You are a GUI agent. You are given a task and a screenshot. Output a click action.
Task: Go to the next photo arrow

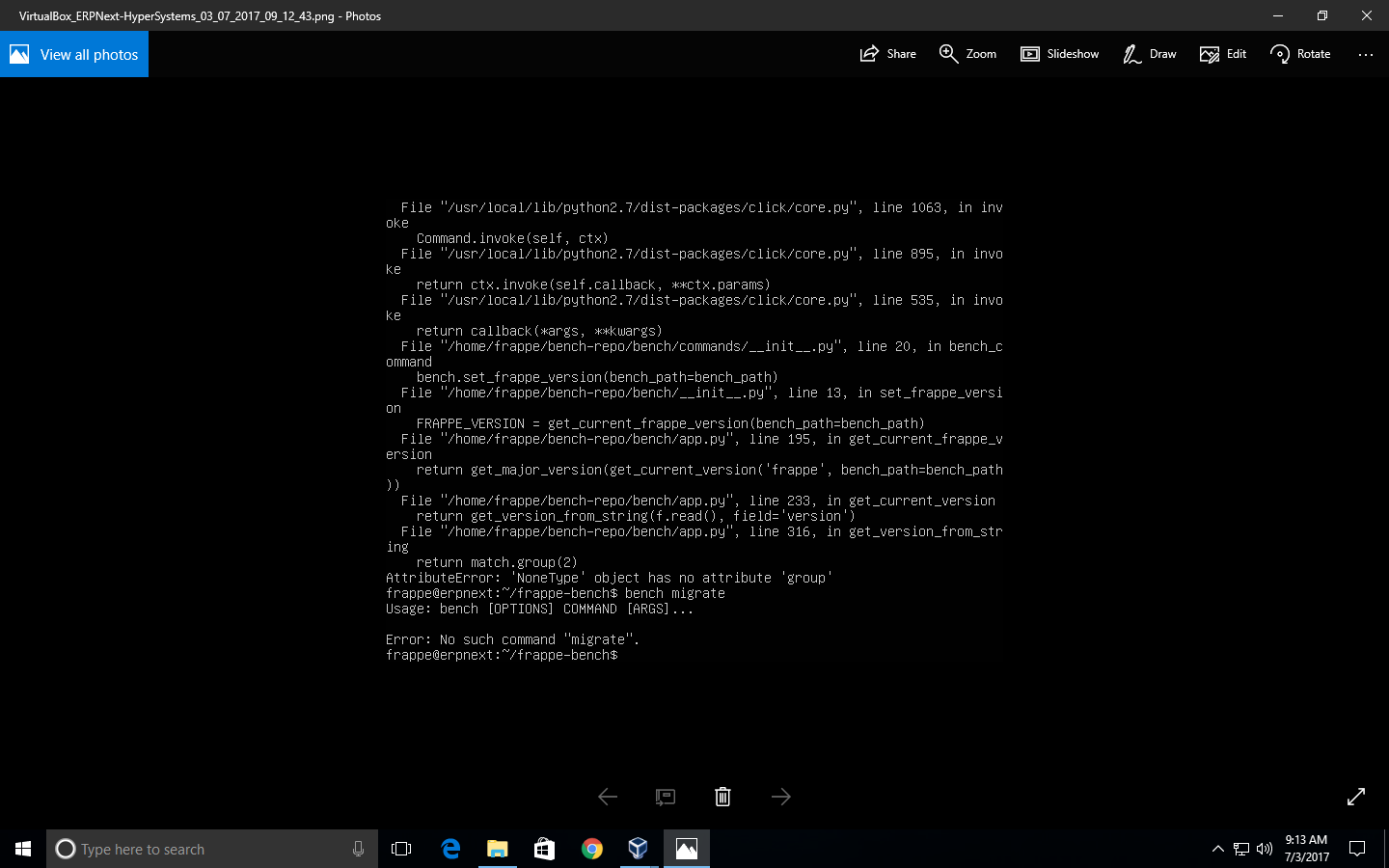coord(781,797)
